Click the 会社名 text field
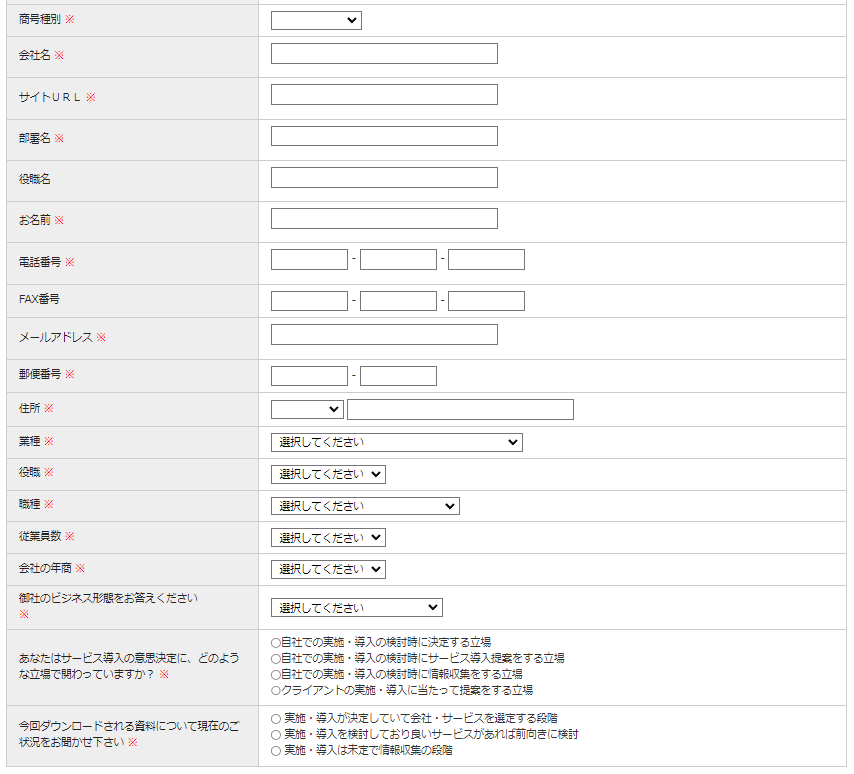854x774 pixels. coord(384,54)
